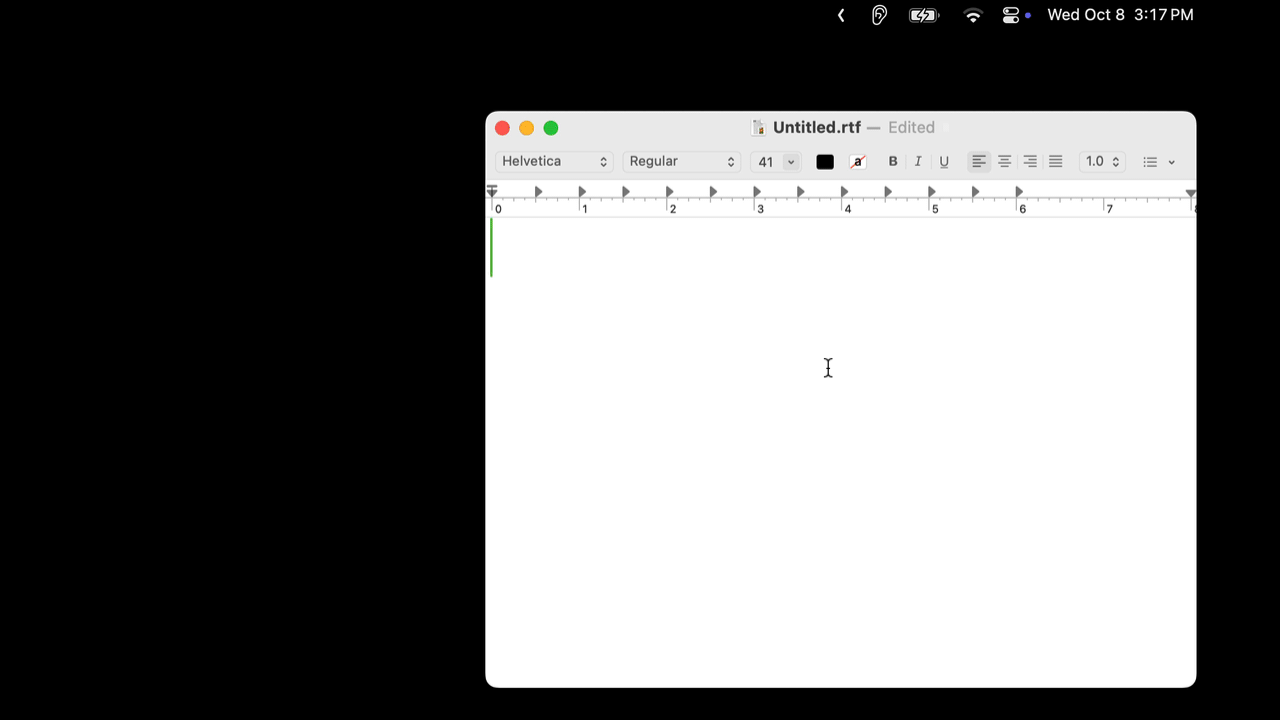Open the list bullets and numbering menu
Screen dimensions: 1280x720
(x=1158, y=162)
